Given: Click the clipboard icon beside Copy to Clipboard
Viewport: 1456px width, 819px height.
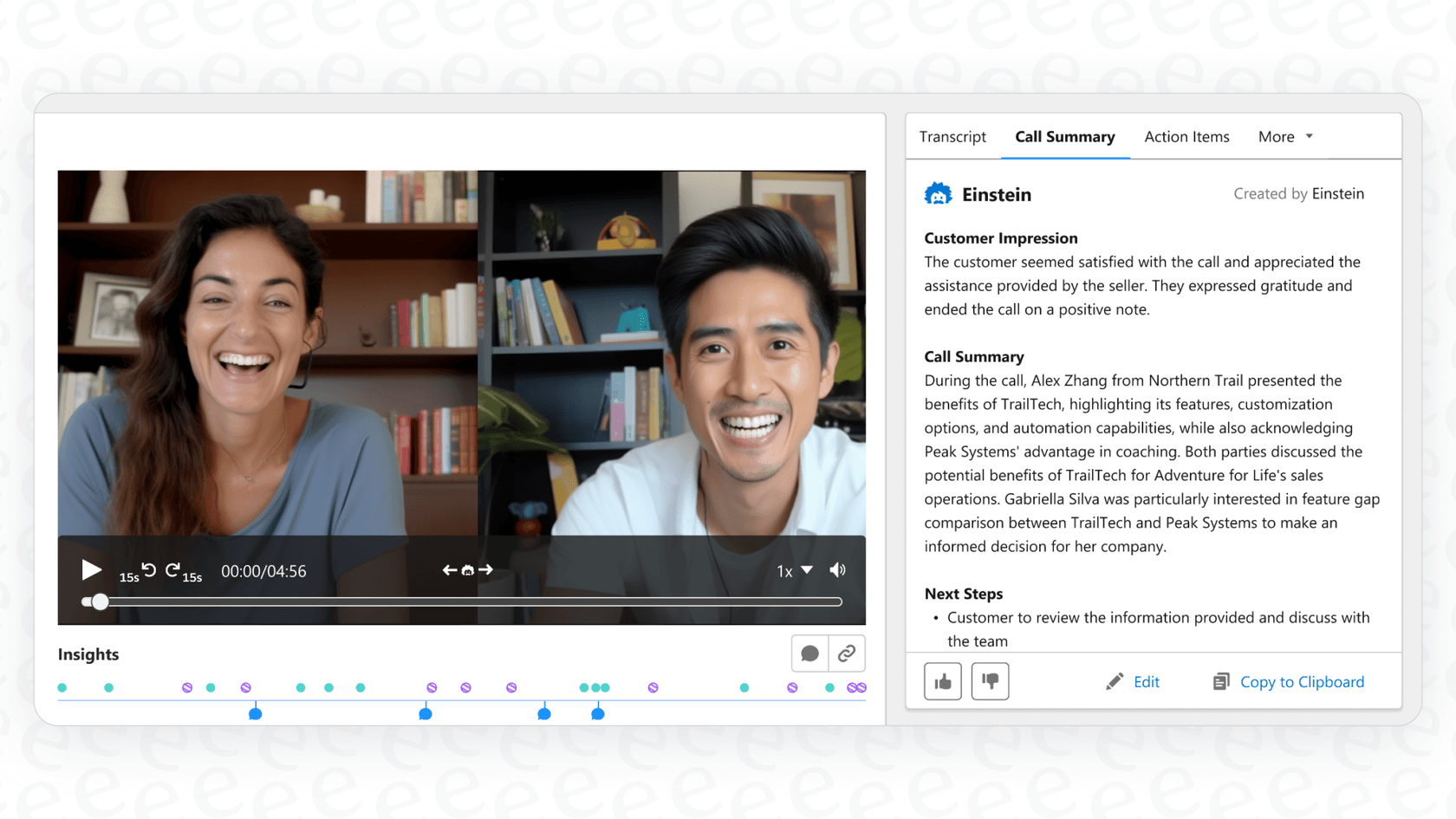Looking at the screenshot, I should [1222, 681].
